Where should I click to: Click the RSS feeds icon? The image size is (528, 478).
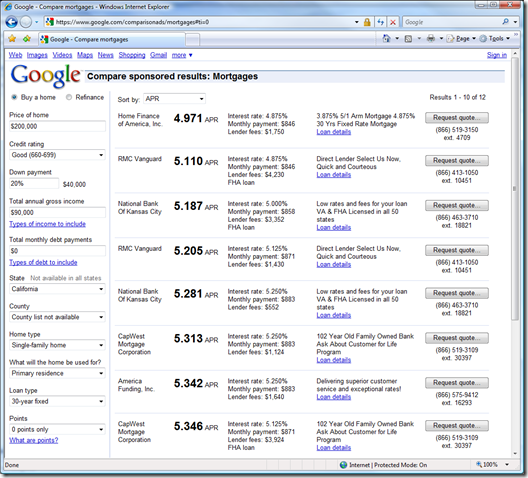point(408,39)
